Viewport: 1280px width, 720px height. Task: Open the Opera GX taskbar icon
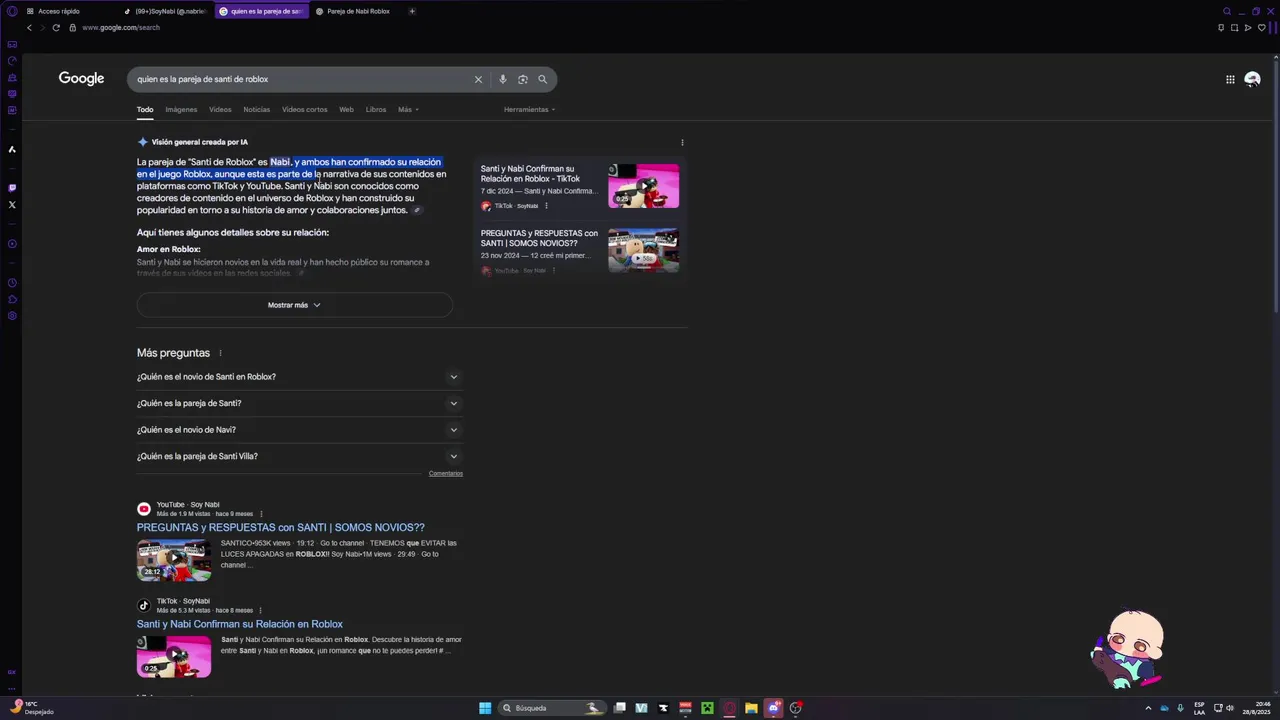729,708
